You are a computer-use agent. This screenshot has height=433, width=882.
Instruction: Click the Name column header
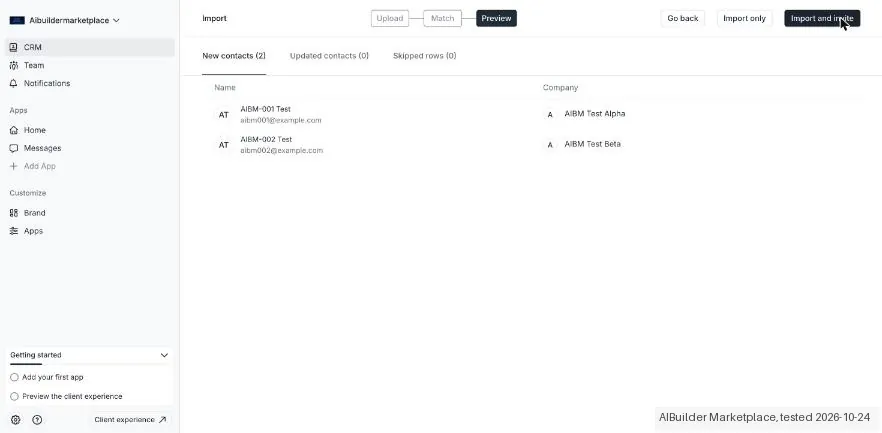pos(225,88)
